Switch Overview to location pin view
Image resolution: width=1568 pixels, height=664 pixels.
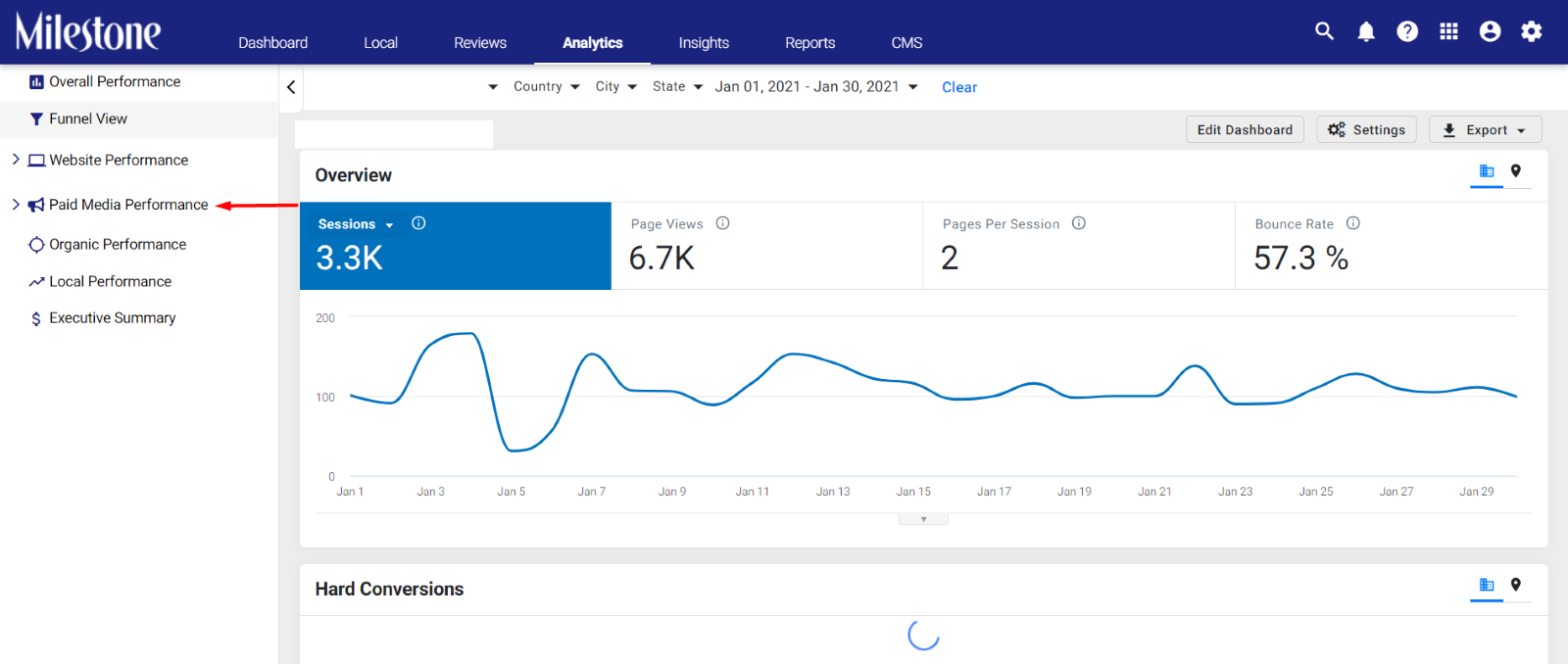tap(1516, 171)
